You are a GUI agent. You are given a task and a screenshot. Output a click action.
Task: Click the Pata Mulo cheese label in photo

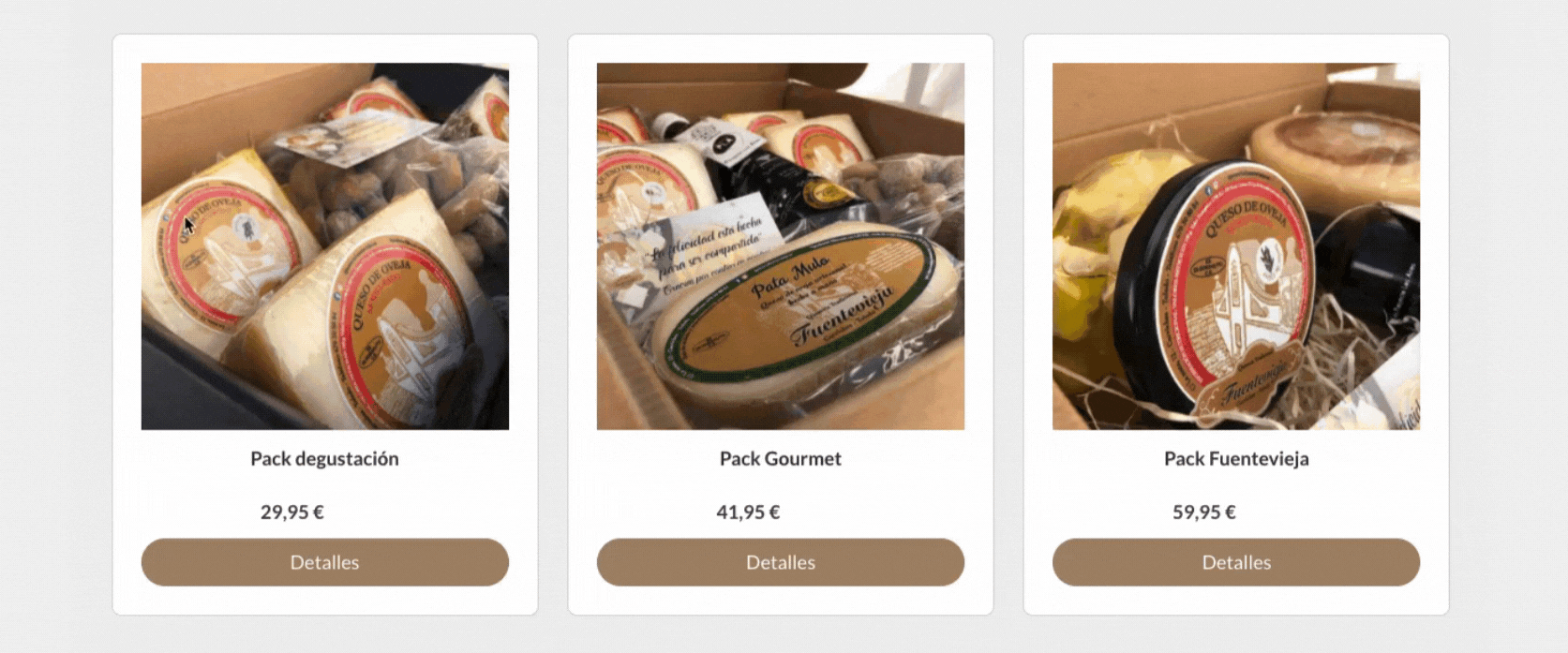tap(801, 304)
